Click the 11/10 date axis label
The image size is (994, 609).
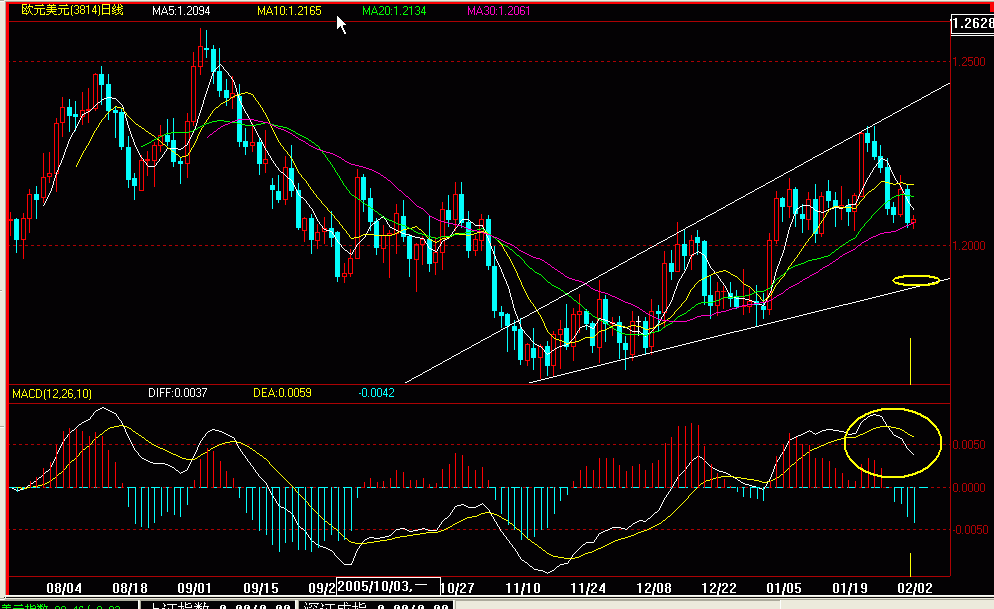523,588
